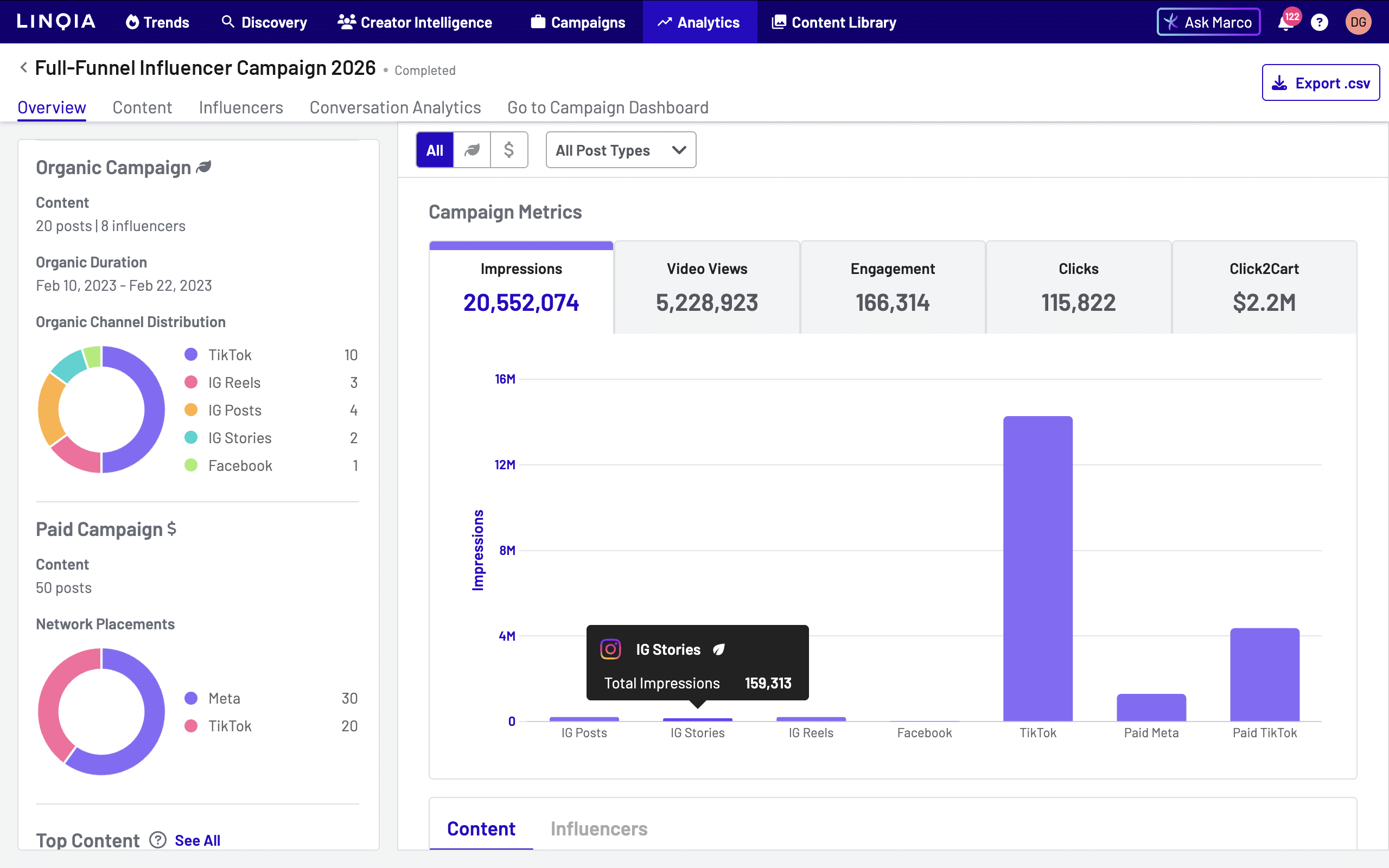Open the Discovery section

(x=264, y=22)
